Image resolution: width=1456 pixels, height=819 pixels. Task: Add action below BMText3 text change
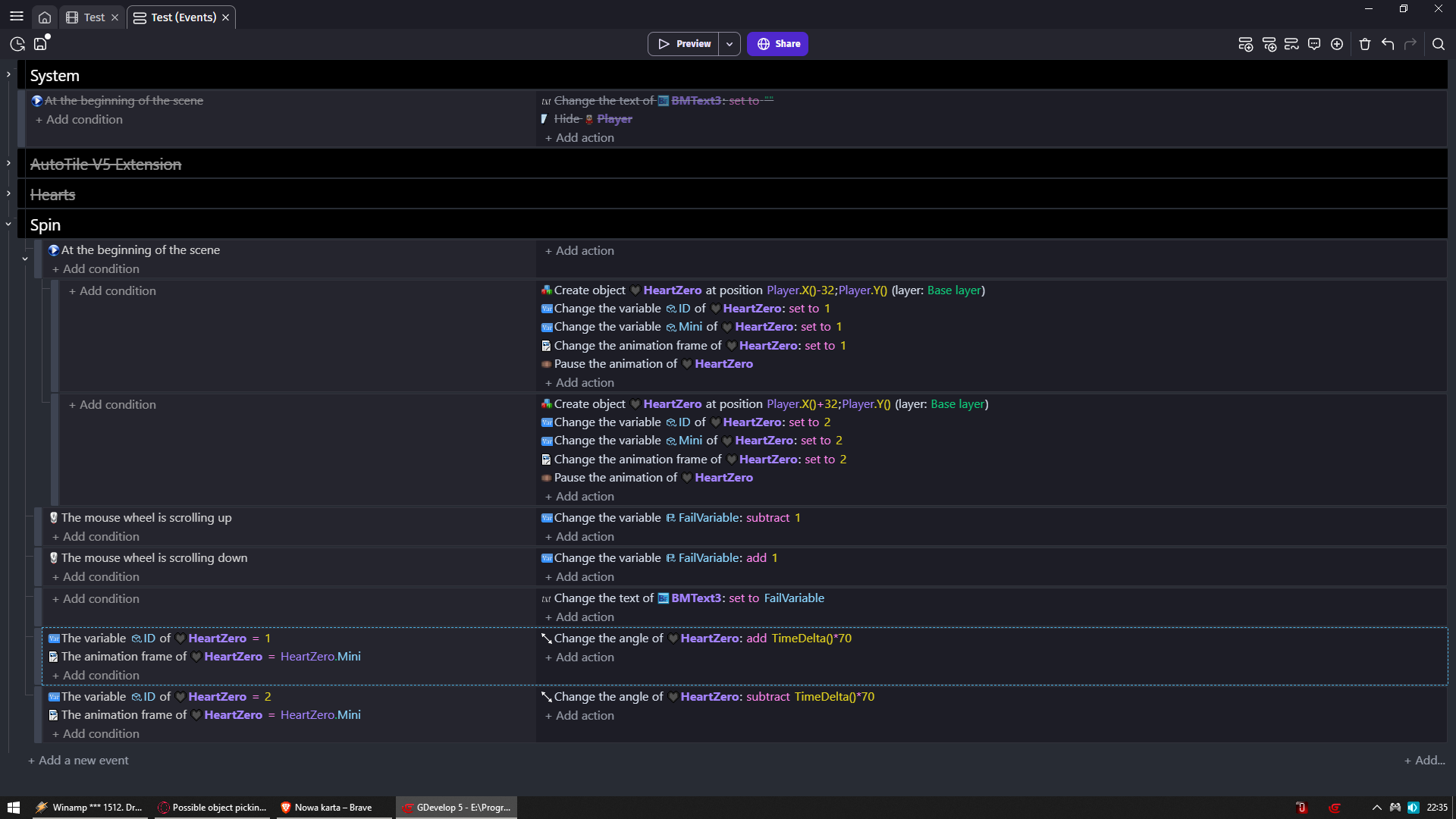tap(579, 617)
